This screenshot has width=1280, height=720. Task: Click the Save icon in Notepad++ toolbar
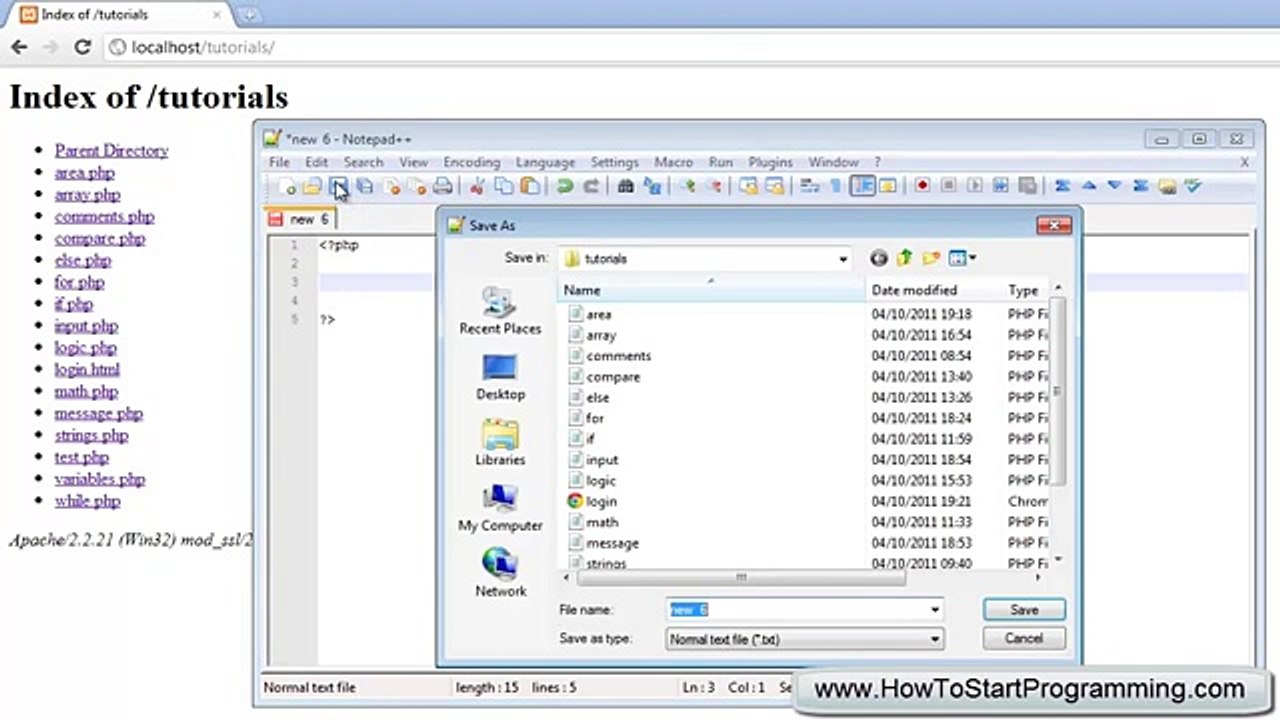pyautogui.click(x=338, y=186)
